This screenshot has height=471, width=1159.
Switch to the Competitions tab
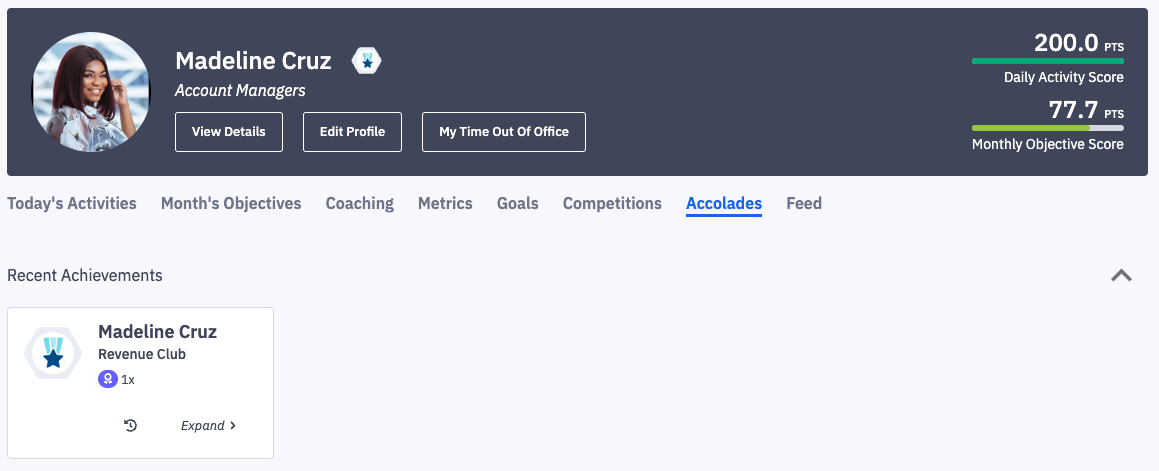(612, 203)
